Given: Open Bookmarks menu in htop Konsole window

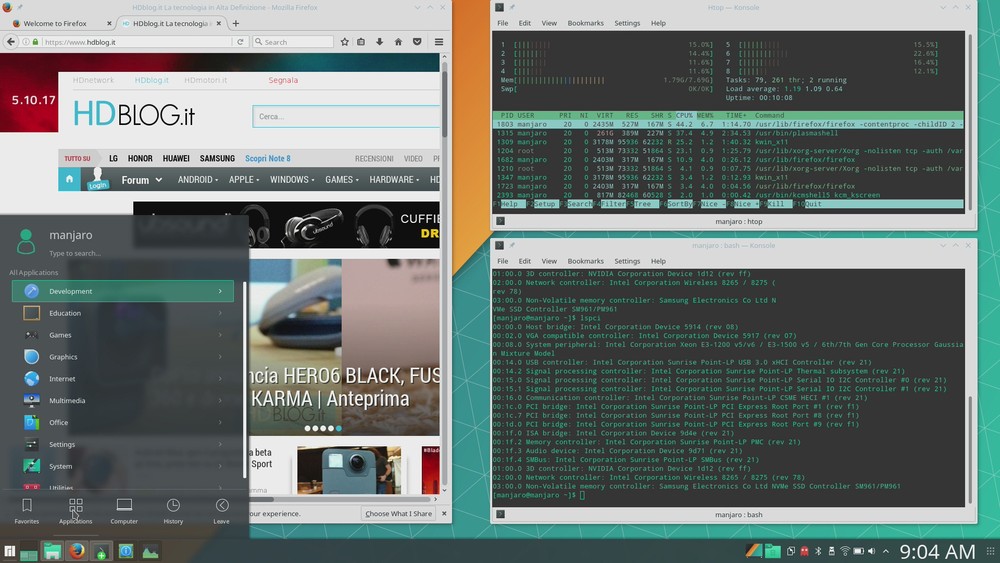Looking at the screenshot, I should (585, 23).
